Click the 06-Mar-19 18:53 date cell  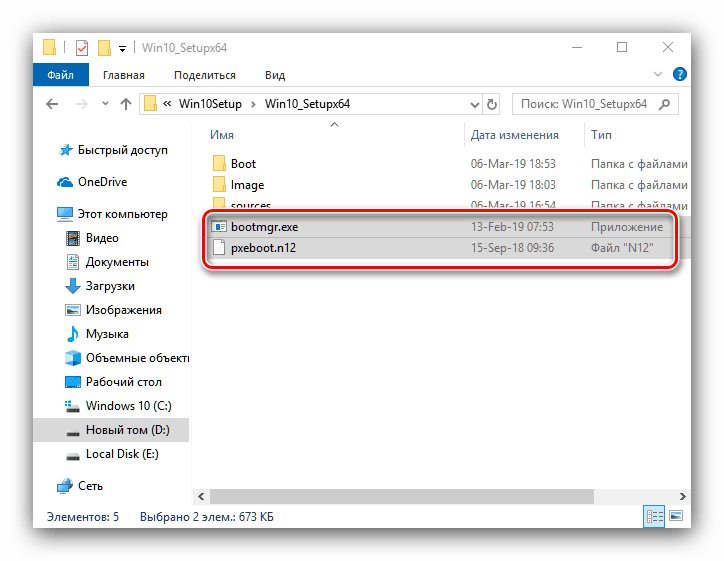(x=513, y=164)
